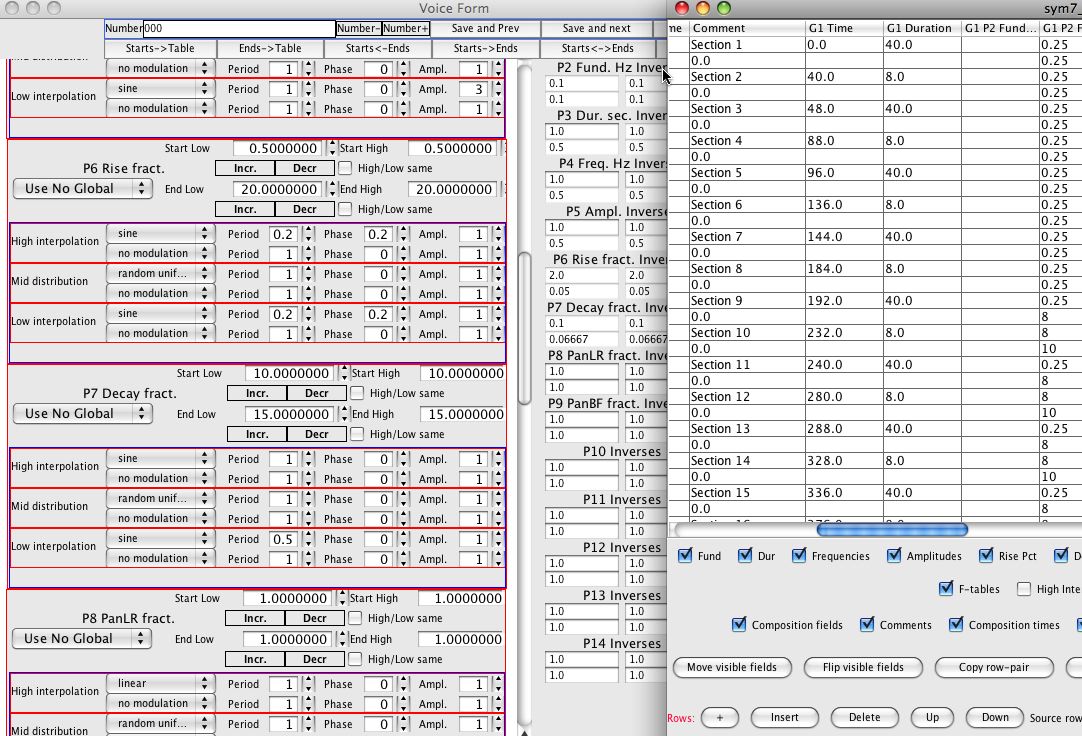This screenshot has height=736, width=1082.
Task: Toggle the Rise Pct checkbox
Action: 986,555
